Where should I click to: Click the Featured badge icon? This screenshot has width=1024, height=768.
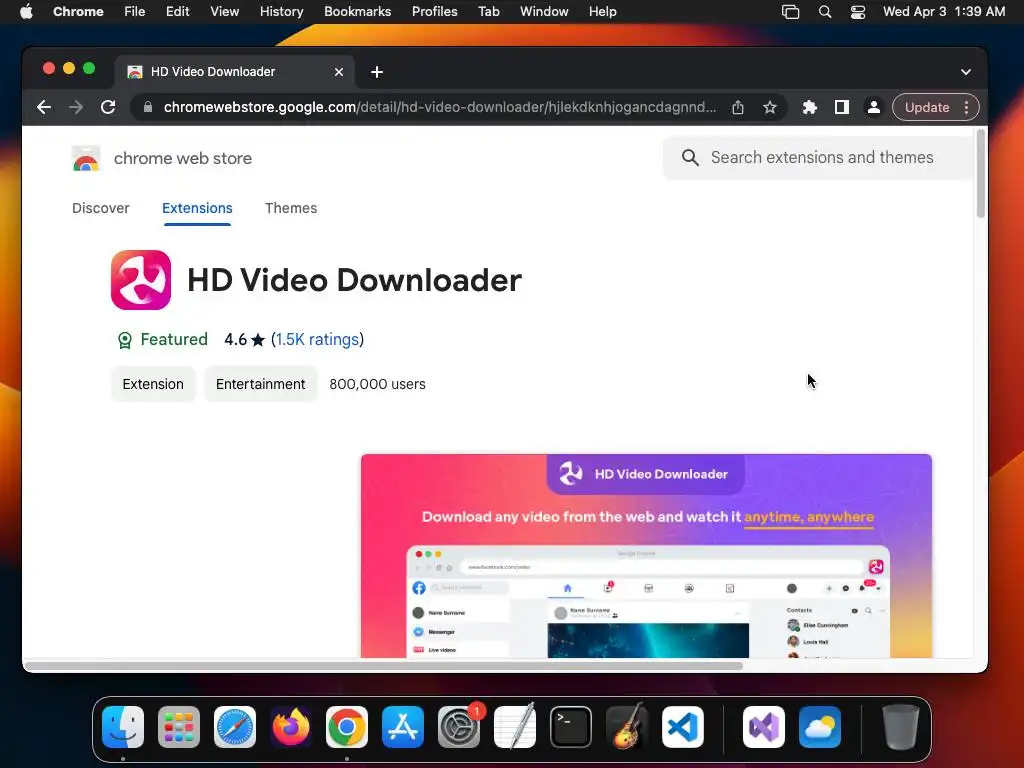click(124, 340)
